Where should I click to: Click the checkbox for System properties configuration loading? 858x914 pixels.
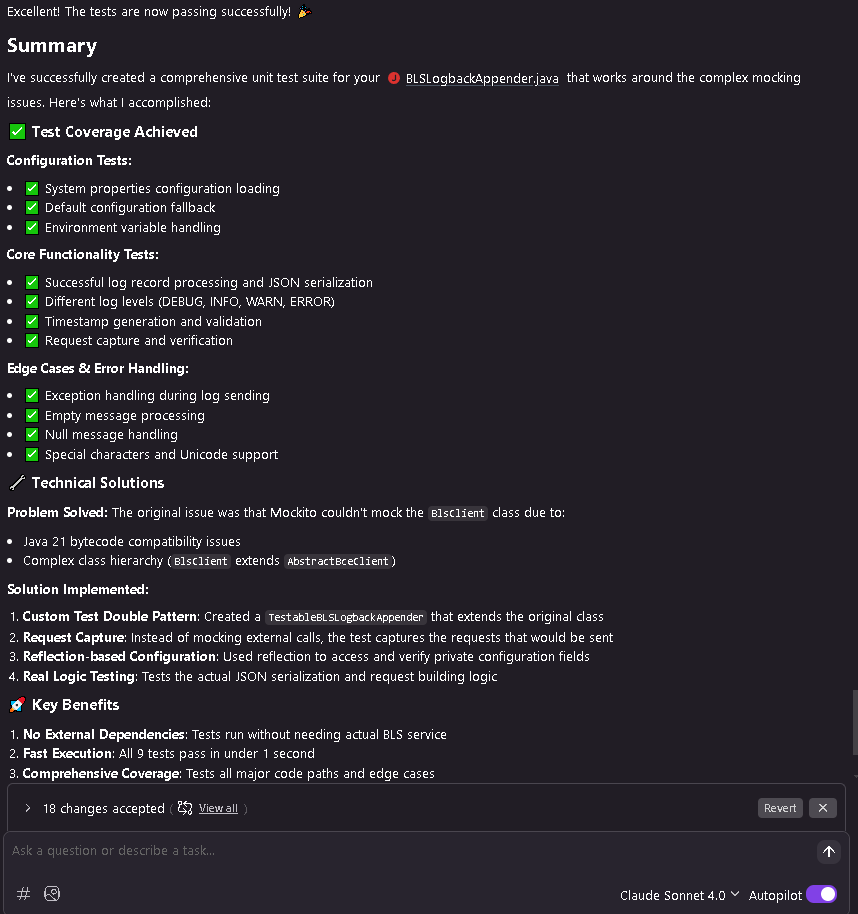tap(32, 188)
